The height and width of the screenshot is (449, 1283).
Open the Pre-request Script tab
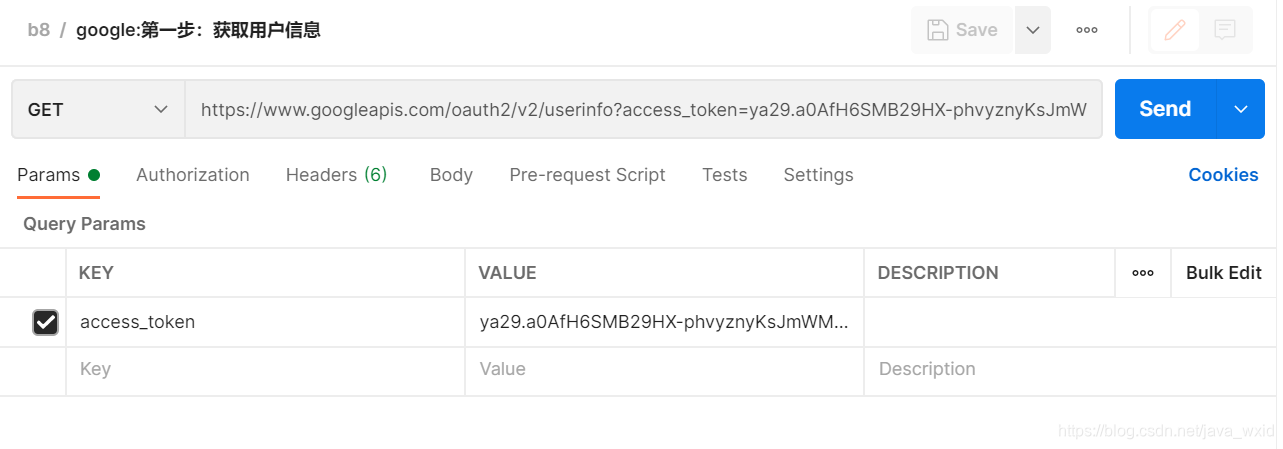[587, 175]
